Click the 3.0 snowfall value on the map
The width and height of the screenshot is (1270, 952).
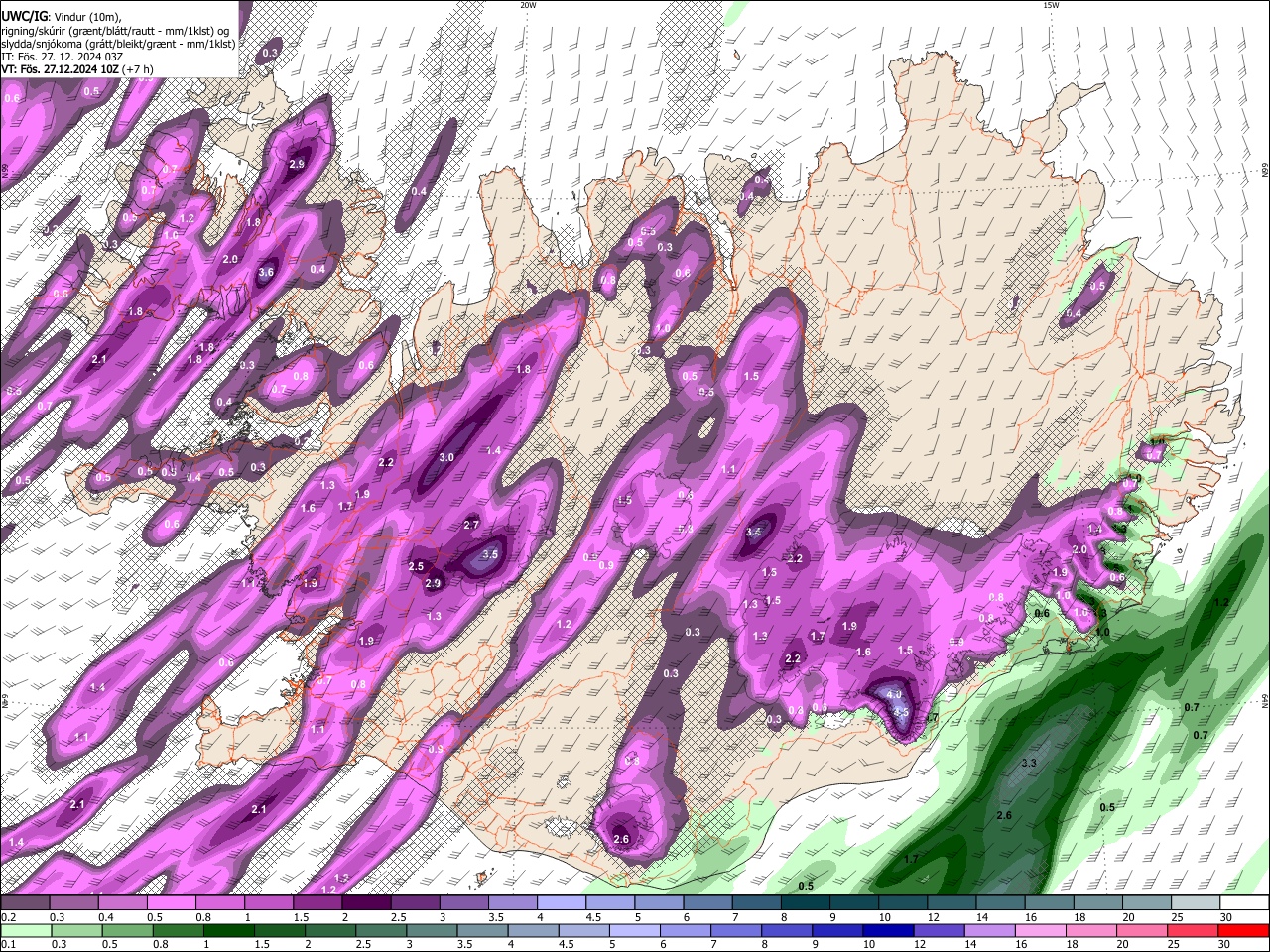[x=446, y=457]
